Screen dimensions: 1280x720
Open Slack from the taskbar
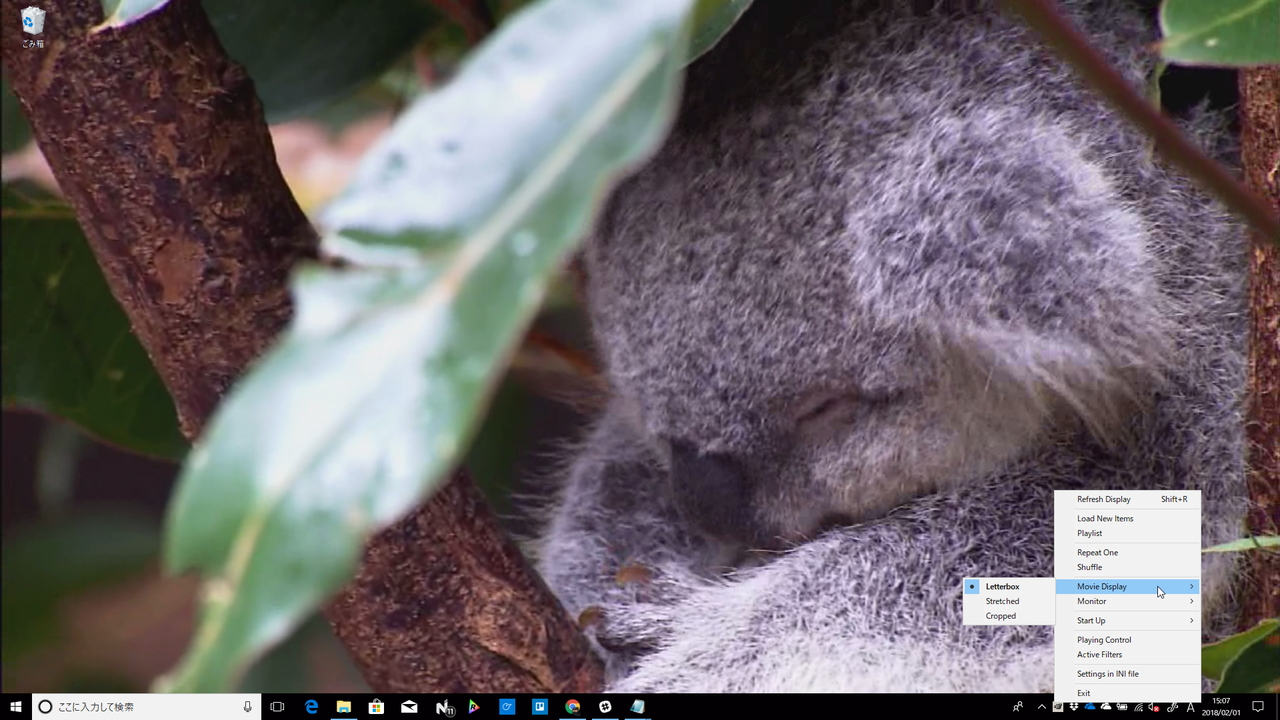605,707
